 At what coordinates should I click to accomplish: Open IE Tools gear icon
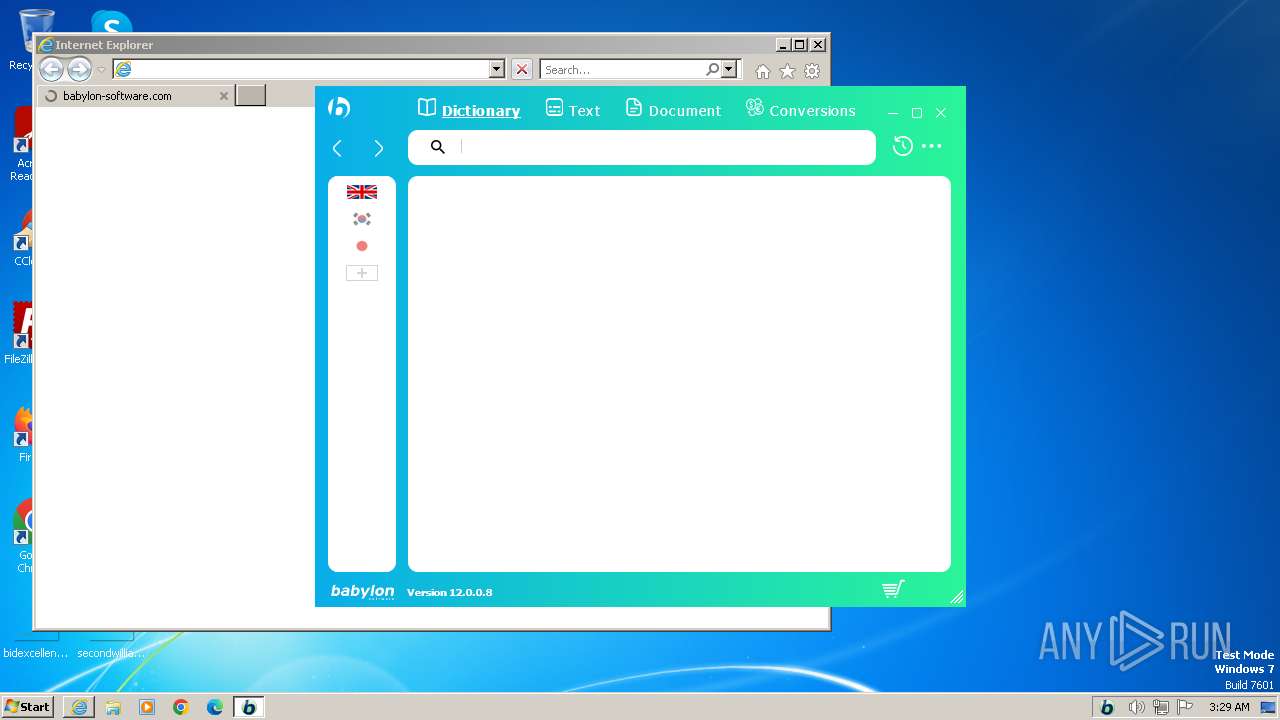click(812, 71)
